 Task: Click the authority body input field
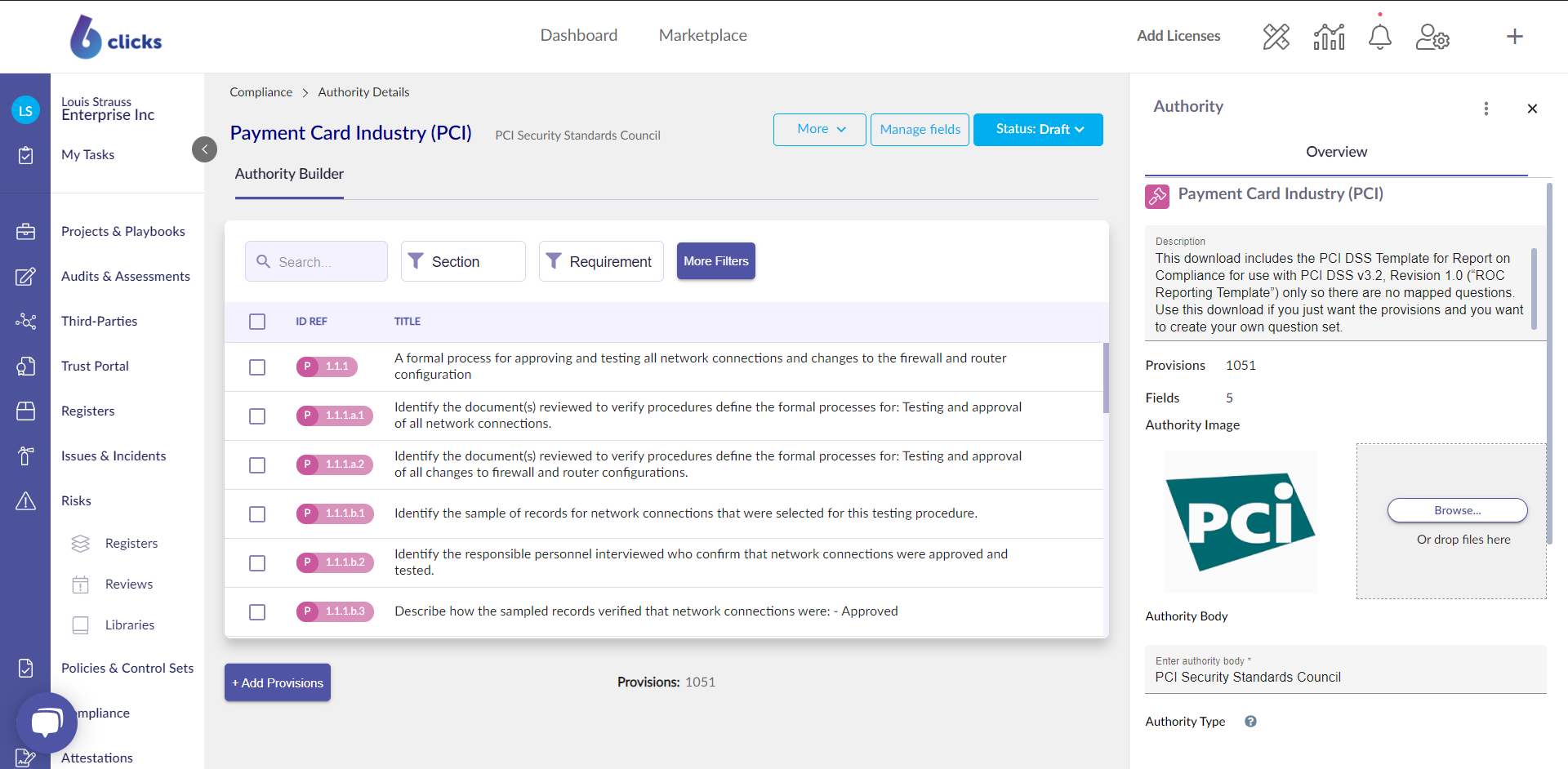(x=1346, y=669)
